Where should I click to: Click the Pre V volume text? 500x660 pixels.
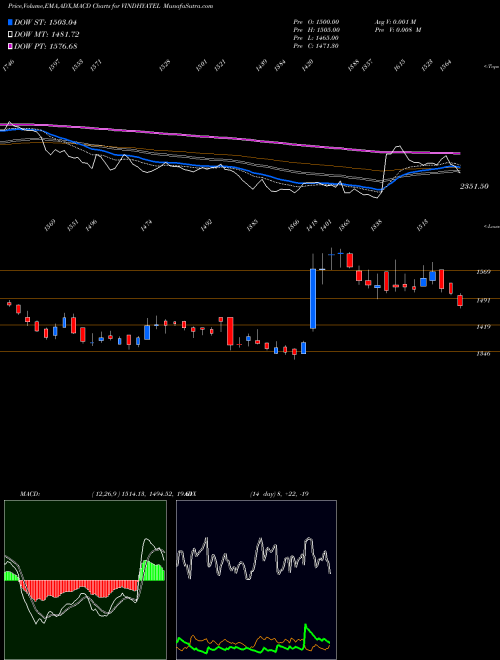(398, 30)
